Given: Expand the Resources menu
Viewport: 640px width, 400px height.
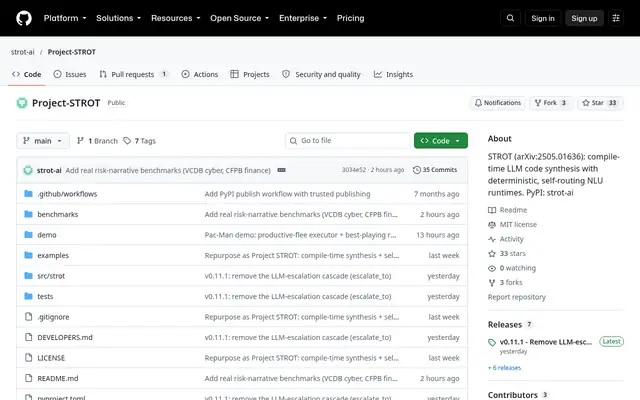Looking at the screenshot, I should point(176,18).
